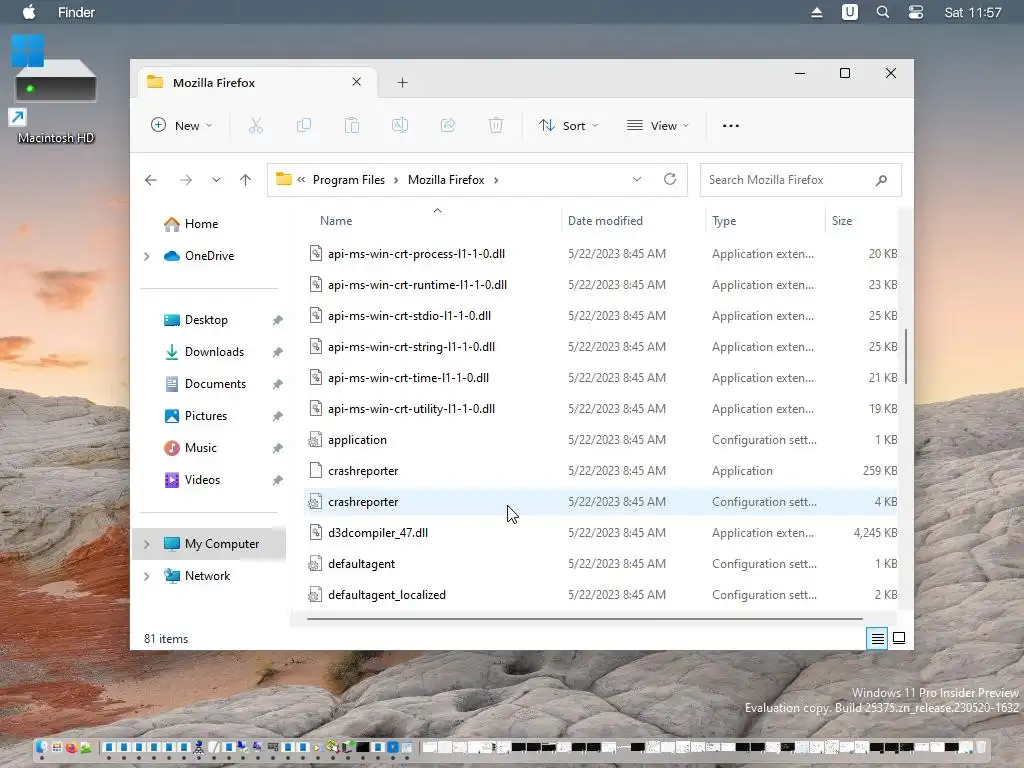The width and height of the screenshot is (1024, 768).
Task: Click the Rename icon in toolbar
Action: (400, 125)
